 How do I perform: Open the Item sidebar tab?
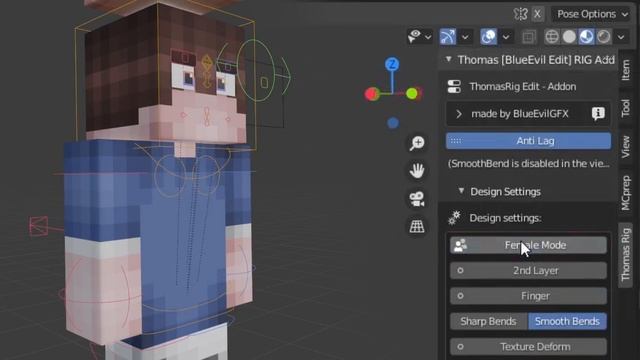(626, 69)
